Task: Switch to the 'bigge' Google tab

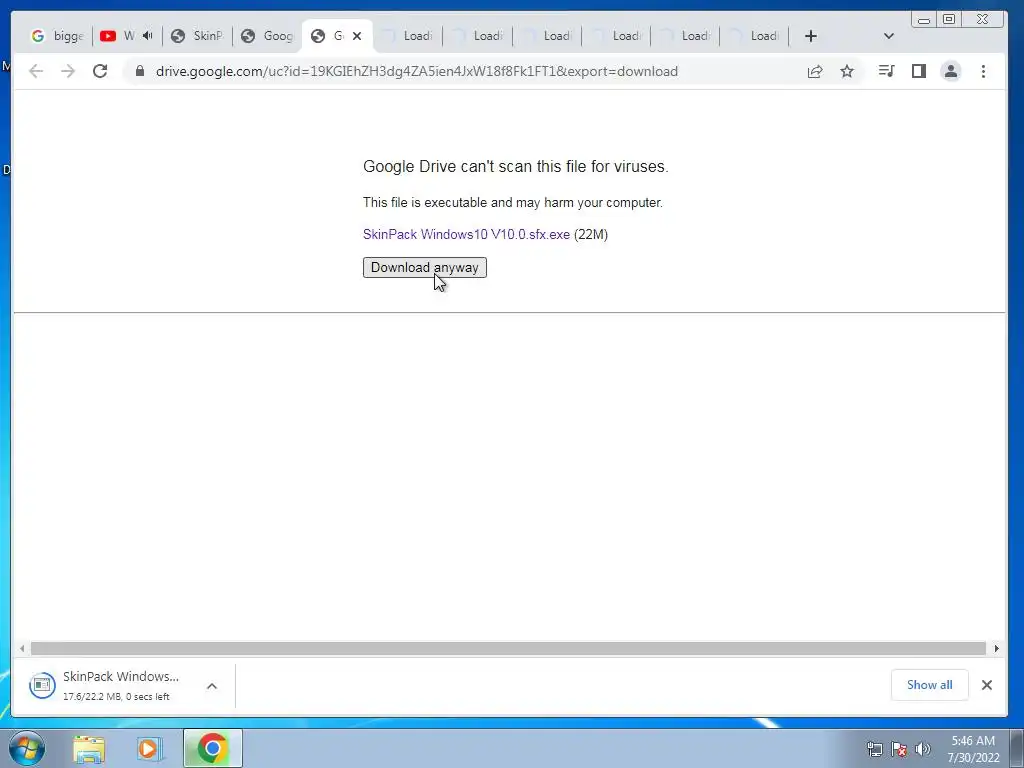Action: pyautogui.click(x=57, y=36)
